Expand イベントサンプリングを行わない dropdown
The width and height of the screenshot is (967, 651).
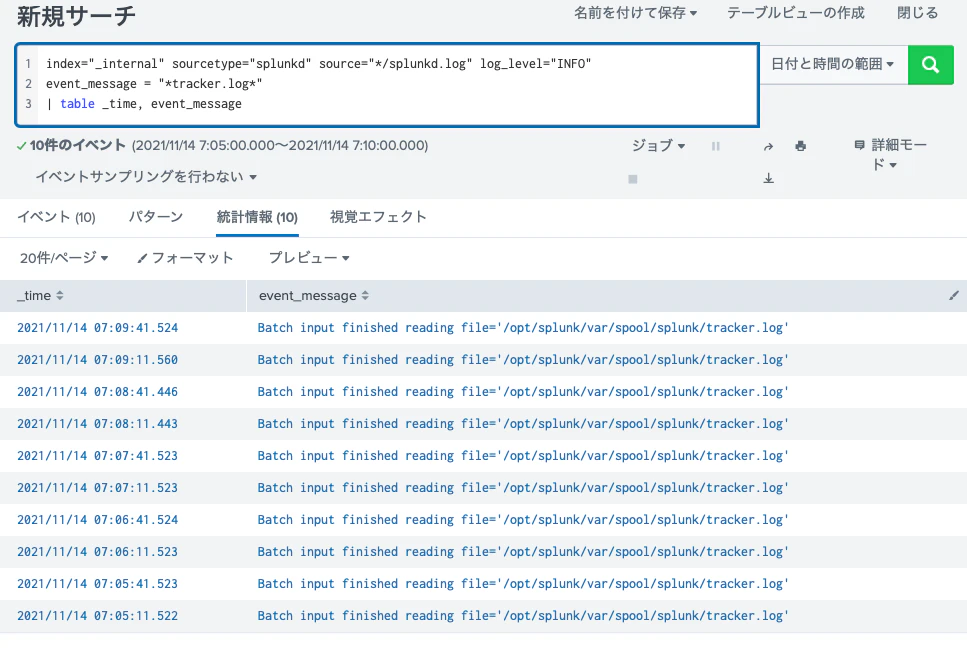click(146, 177)
